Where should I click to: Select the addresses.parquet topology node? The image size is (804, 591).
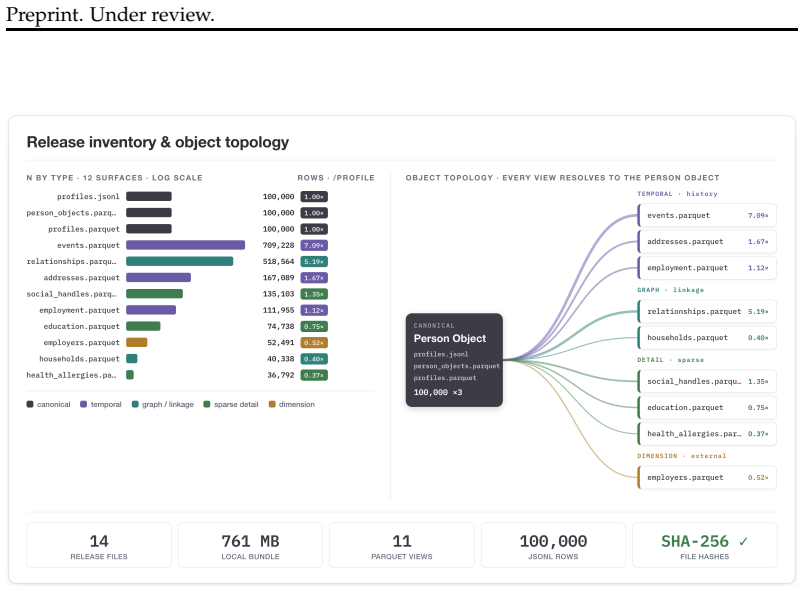point(707,241)
